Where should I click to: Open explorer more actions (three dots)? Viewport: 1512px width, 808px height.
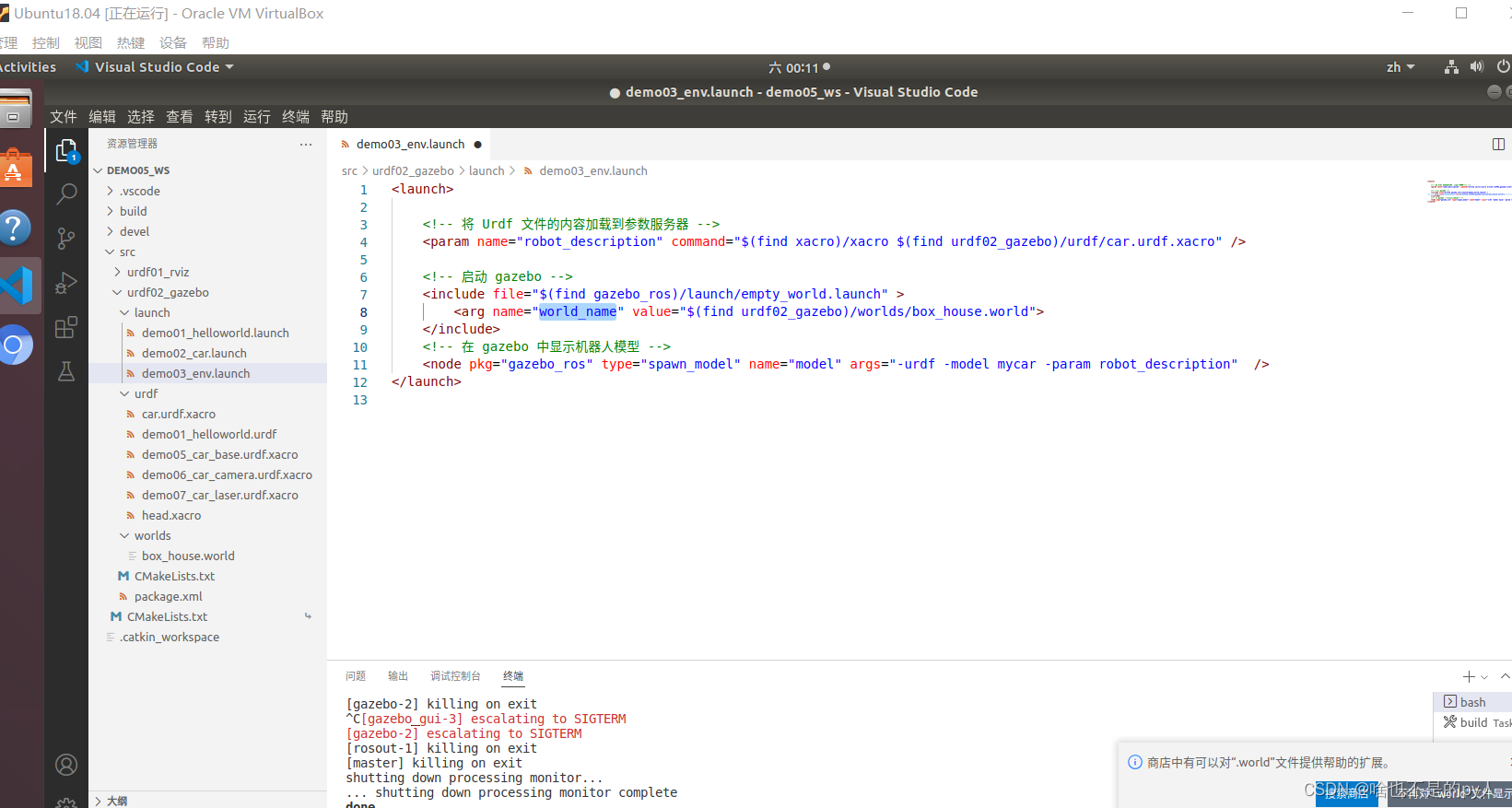pyautogui.click(x=306, y=145)
